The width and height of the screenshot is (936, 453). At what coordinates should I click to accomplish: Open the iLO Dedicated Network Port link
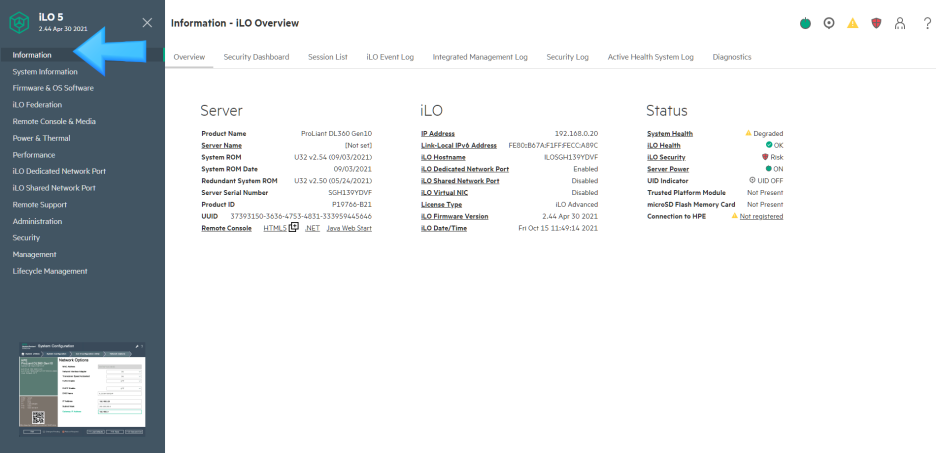(x=465, y=169)
